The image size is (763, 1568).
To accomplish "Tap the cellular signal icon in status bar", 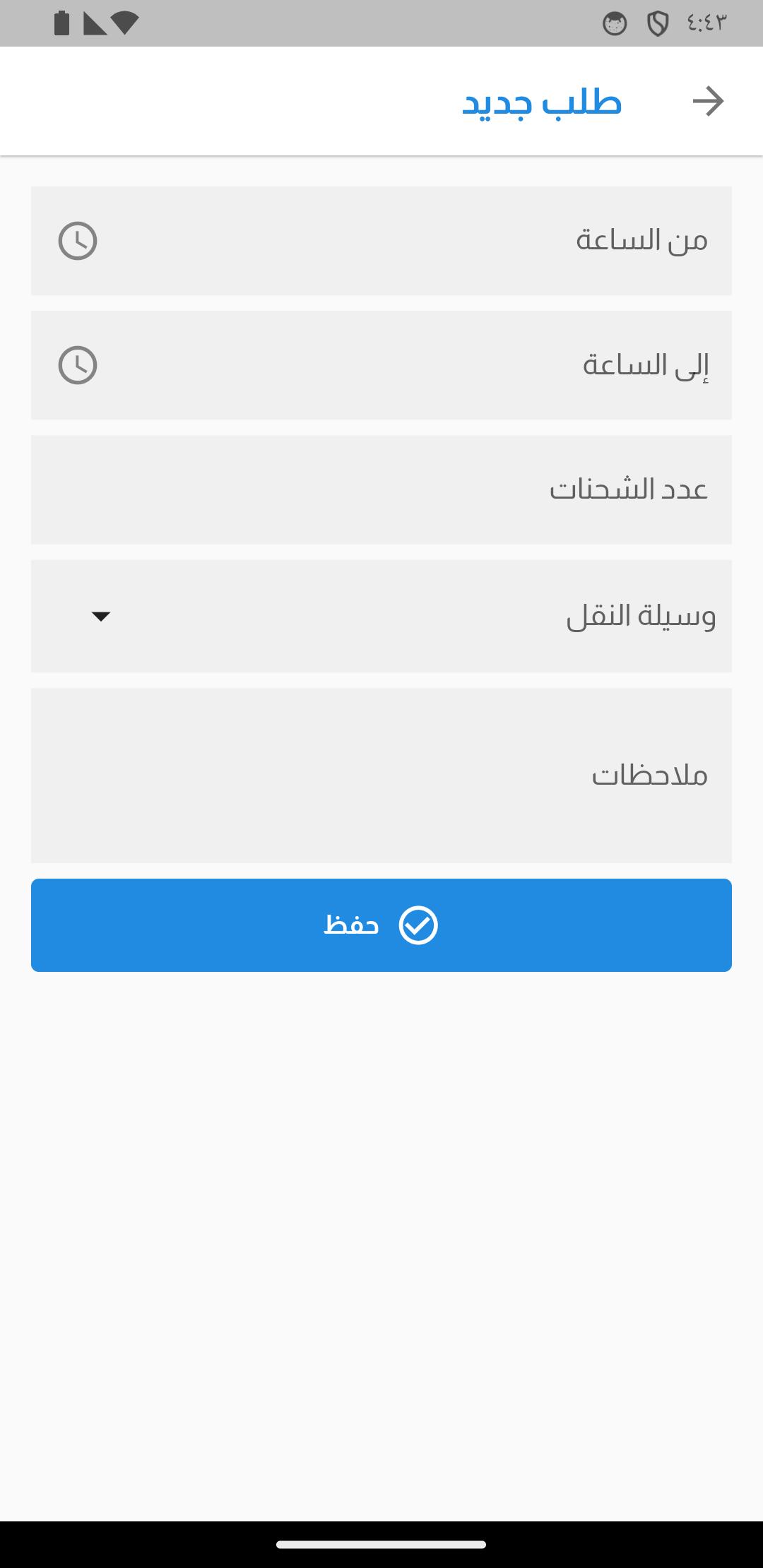I will 95,23.
